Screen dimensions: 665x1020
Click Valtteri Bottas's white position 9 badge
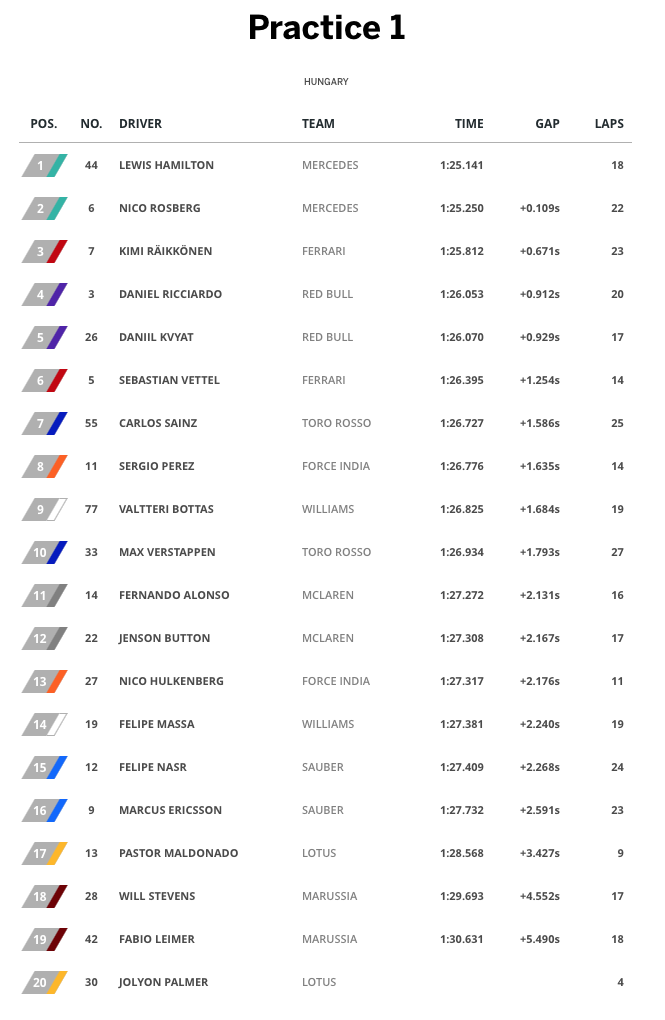(x=44, y=509)
